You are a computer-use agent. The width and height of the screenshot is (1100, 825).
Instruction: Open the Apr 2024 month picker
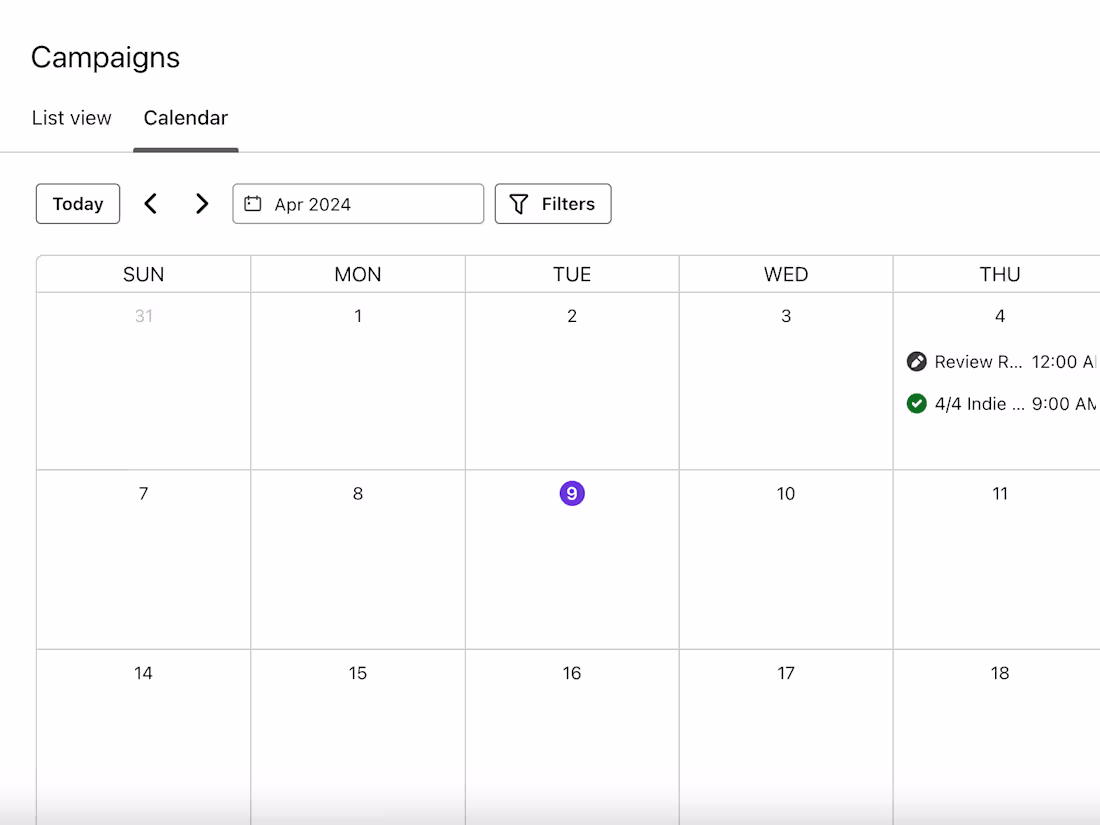pos(358,204)
